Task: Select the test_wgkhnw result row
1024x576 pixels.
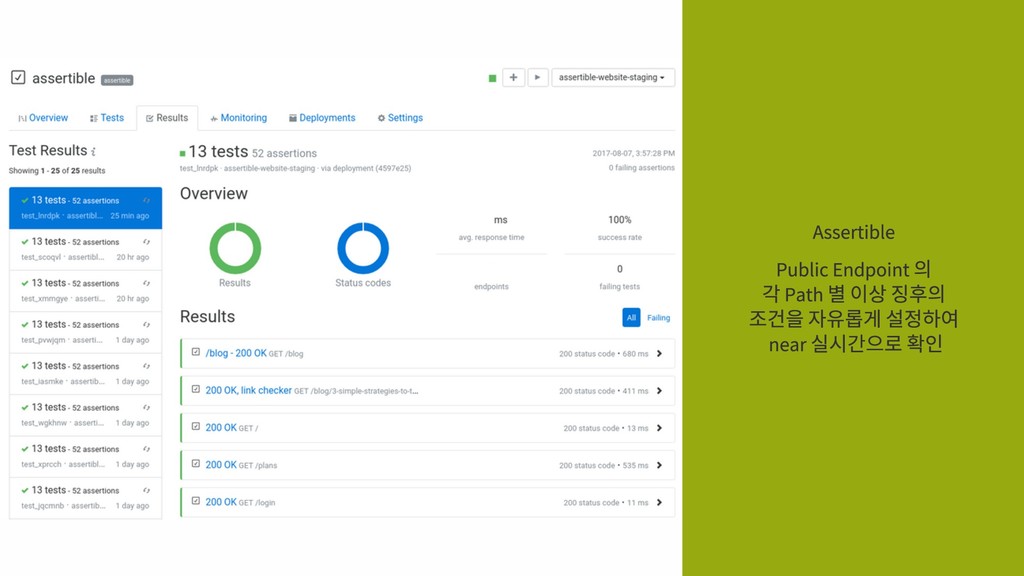Action: pos(86,415)
